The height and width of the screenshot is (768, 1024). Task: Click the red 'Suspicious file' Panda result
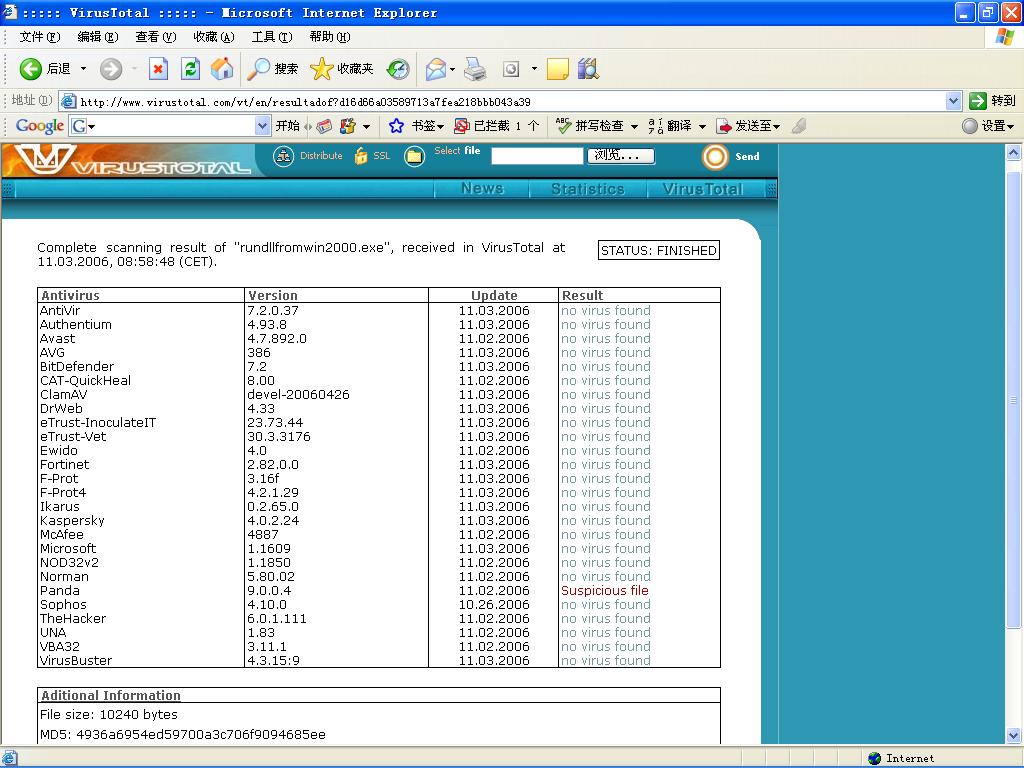[605, 590]
